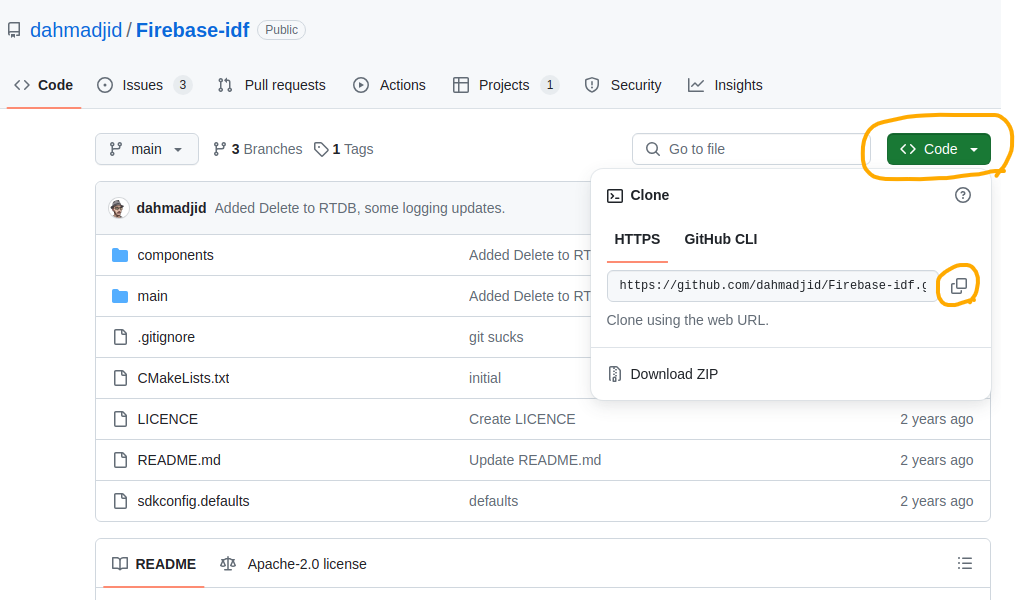Open the sdkconfig.defaults file
Viewport: 1015px width, 600px height.
click(193, 501)
